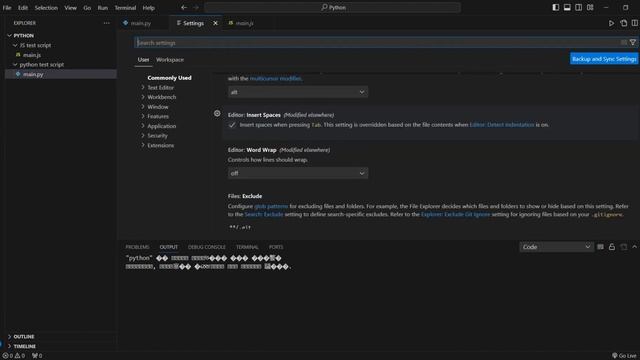This screenshot has width=640, height=360.
Task: Open gear menu for Insert Spaces setting
Action: pyautogui.click(x=217, y=113)
